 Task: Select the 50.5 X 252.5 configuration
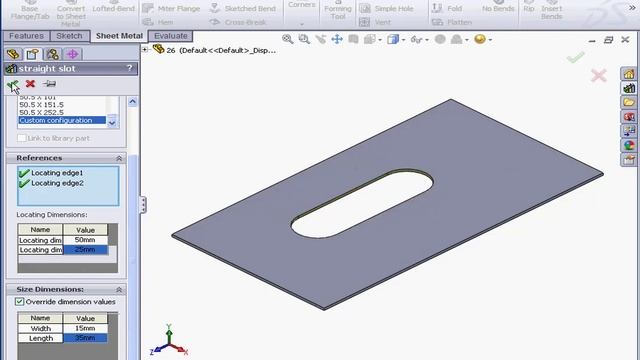pyautogui.click(x=42, y=112)
